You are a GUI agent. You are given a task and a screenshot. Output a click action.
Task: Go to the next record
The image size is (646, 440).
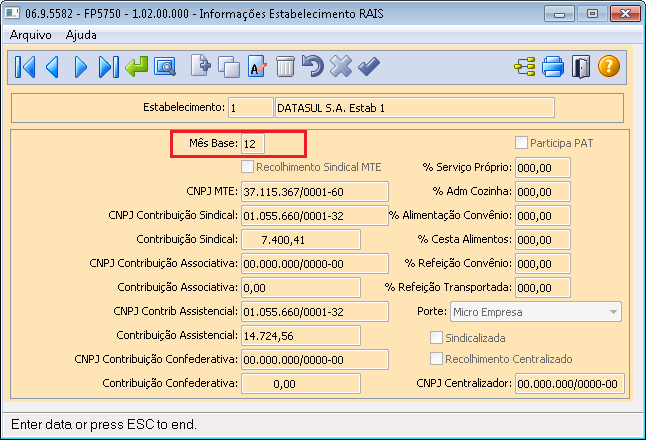coord(81,67)
